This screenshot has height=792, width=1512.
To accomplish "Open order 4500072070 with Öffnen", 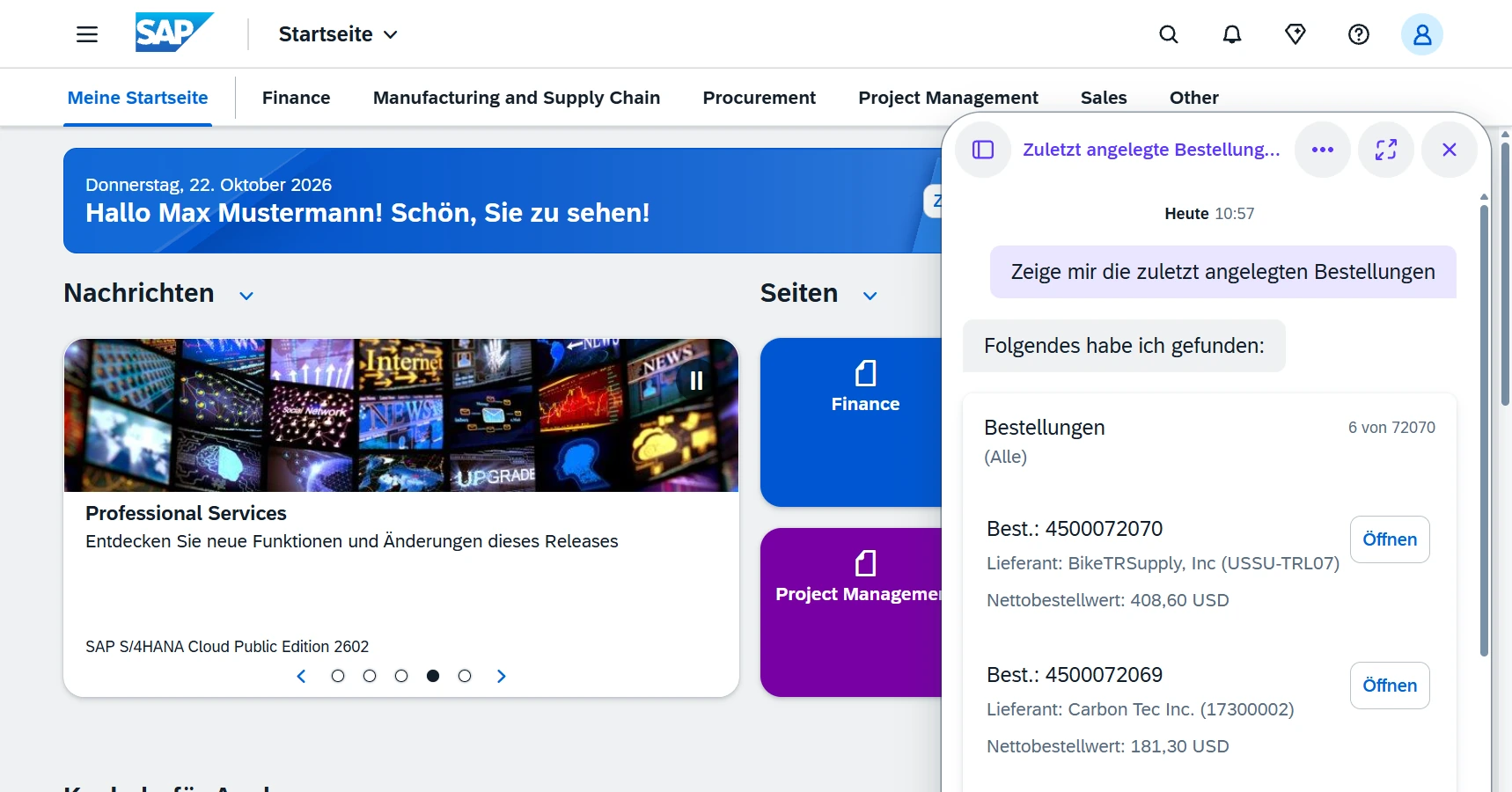I will [x=1390, y=539].
